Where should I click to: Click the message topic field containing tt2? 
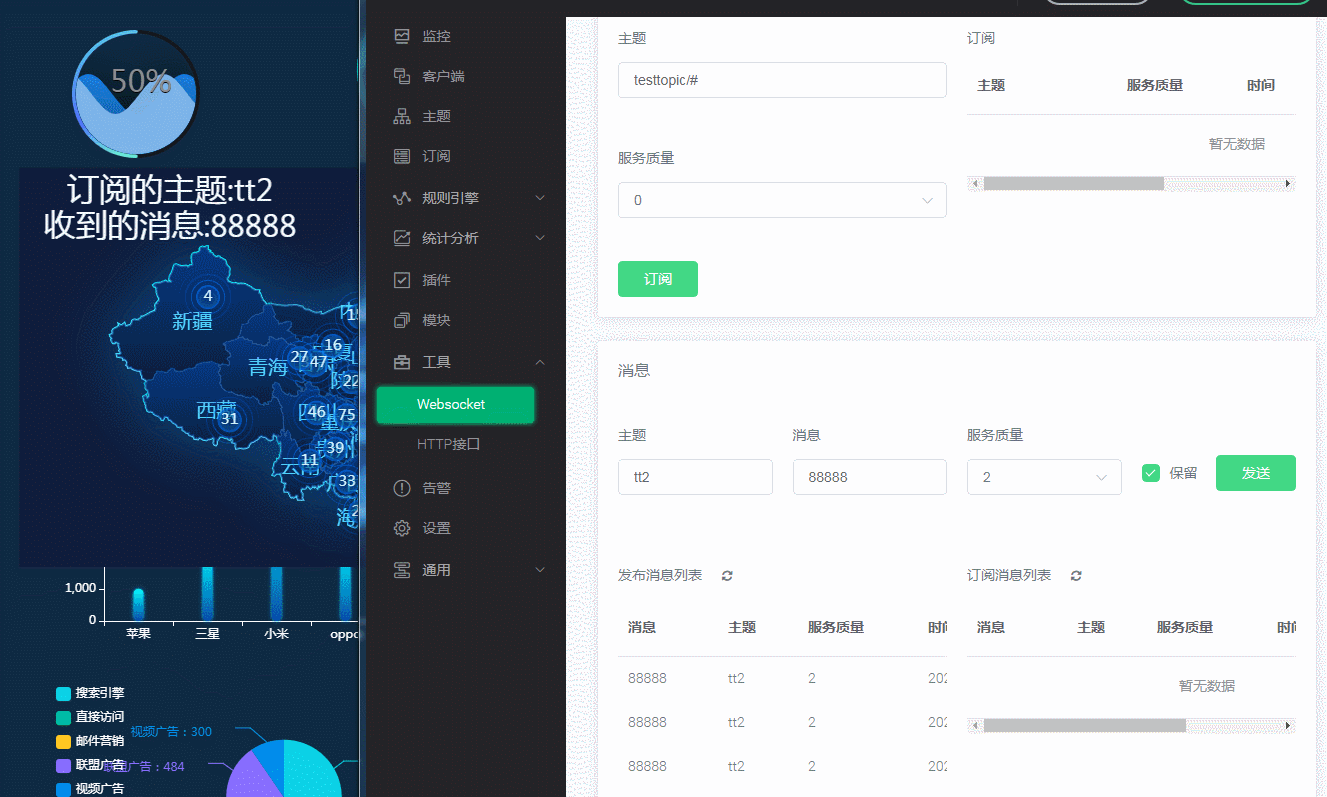tap(695, 477)
